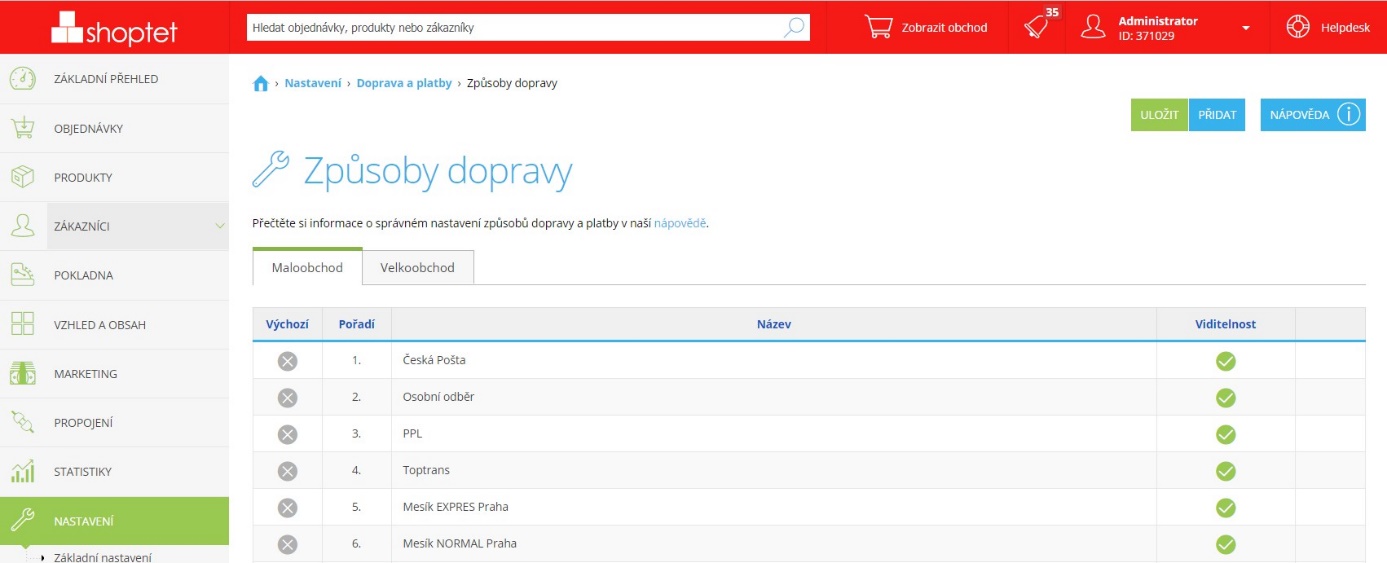Open Česká Pošta shipping method
The width and height of the screenshot is (1387, 563).
click(433, 360)
